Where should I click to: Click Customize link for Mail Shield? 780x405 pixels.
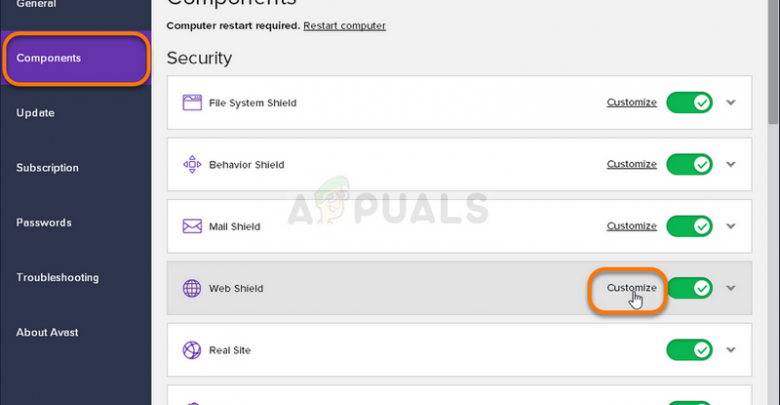631,226
